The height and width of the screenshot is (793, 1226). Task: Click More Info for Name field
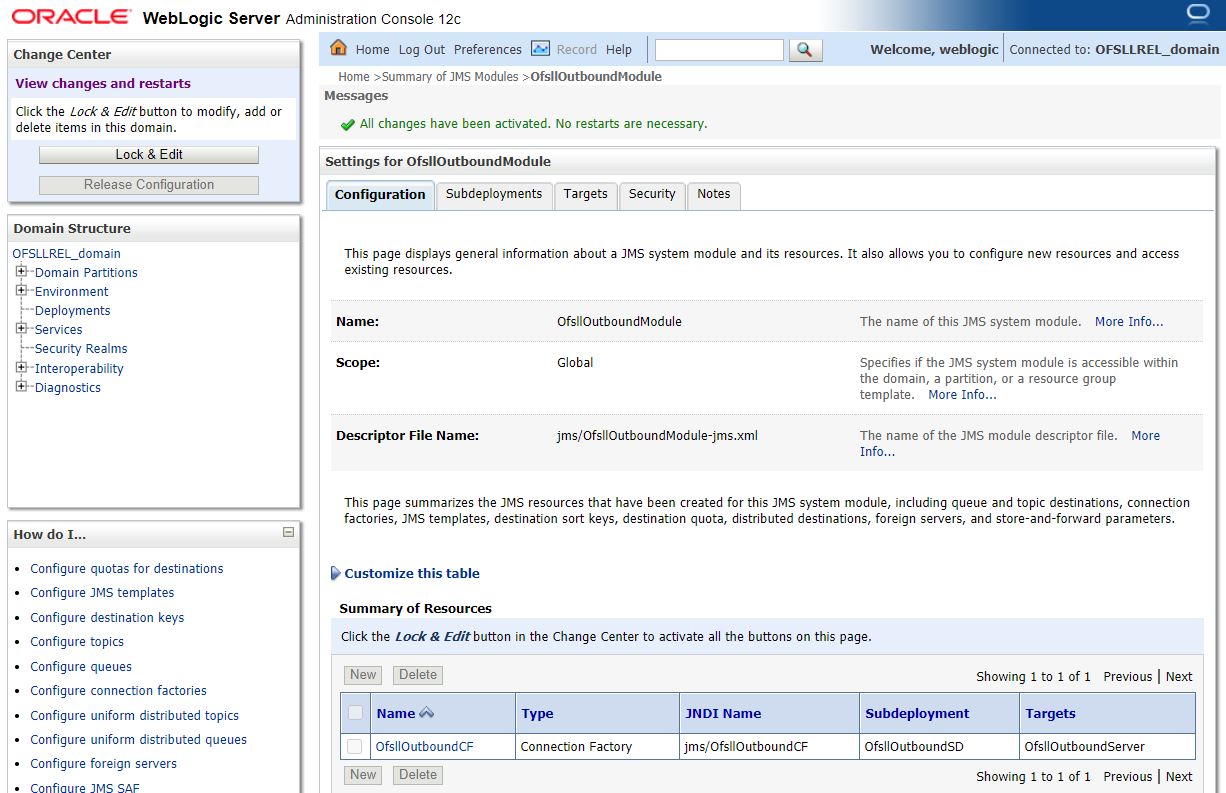(x=1129, y=322)
